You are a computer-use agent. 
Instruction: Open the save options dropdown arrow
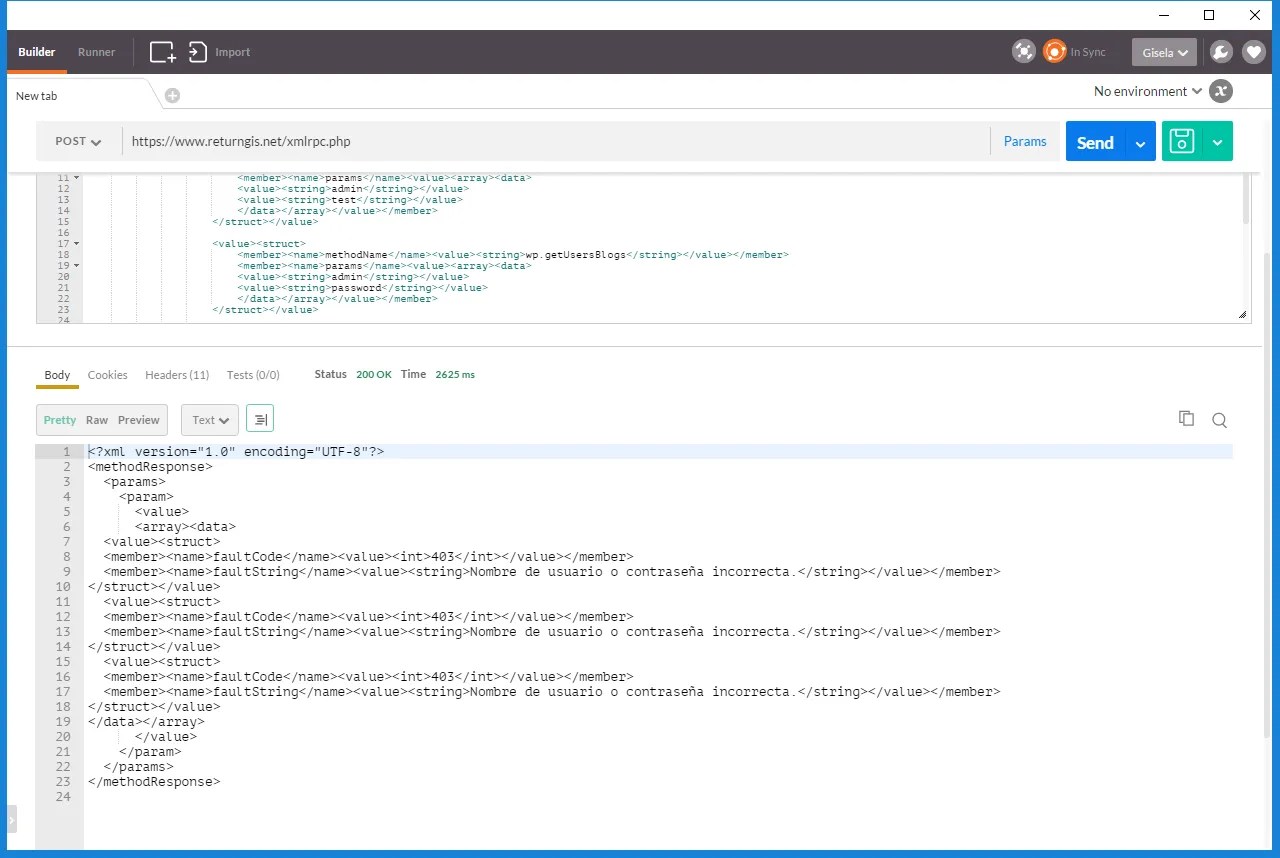1217,141
